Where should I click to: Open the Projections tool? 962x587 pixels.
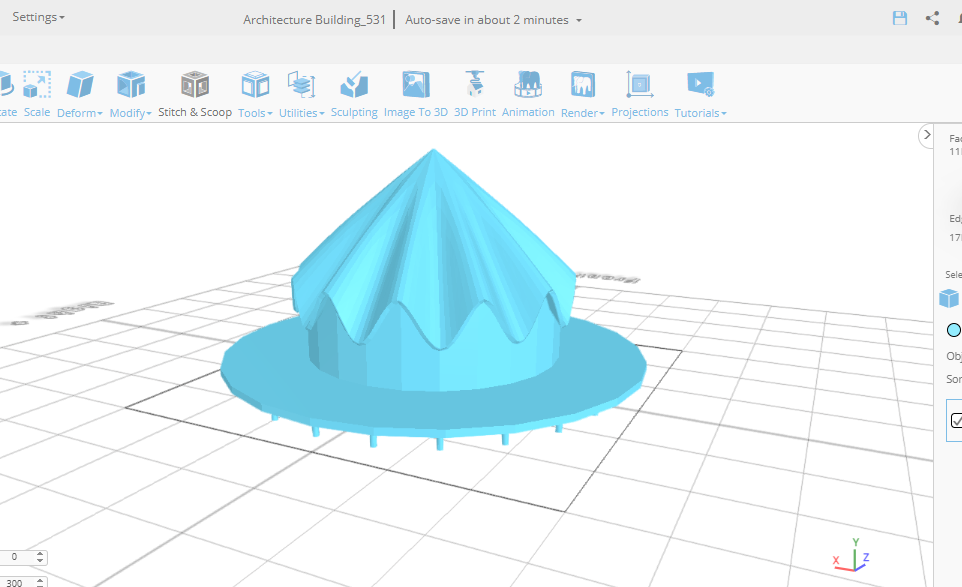click(x=640, y=95)
